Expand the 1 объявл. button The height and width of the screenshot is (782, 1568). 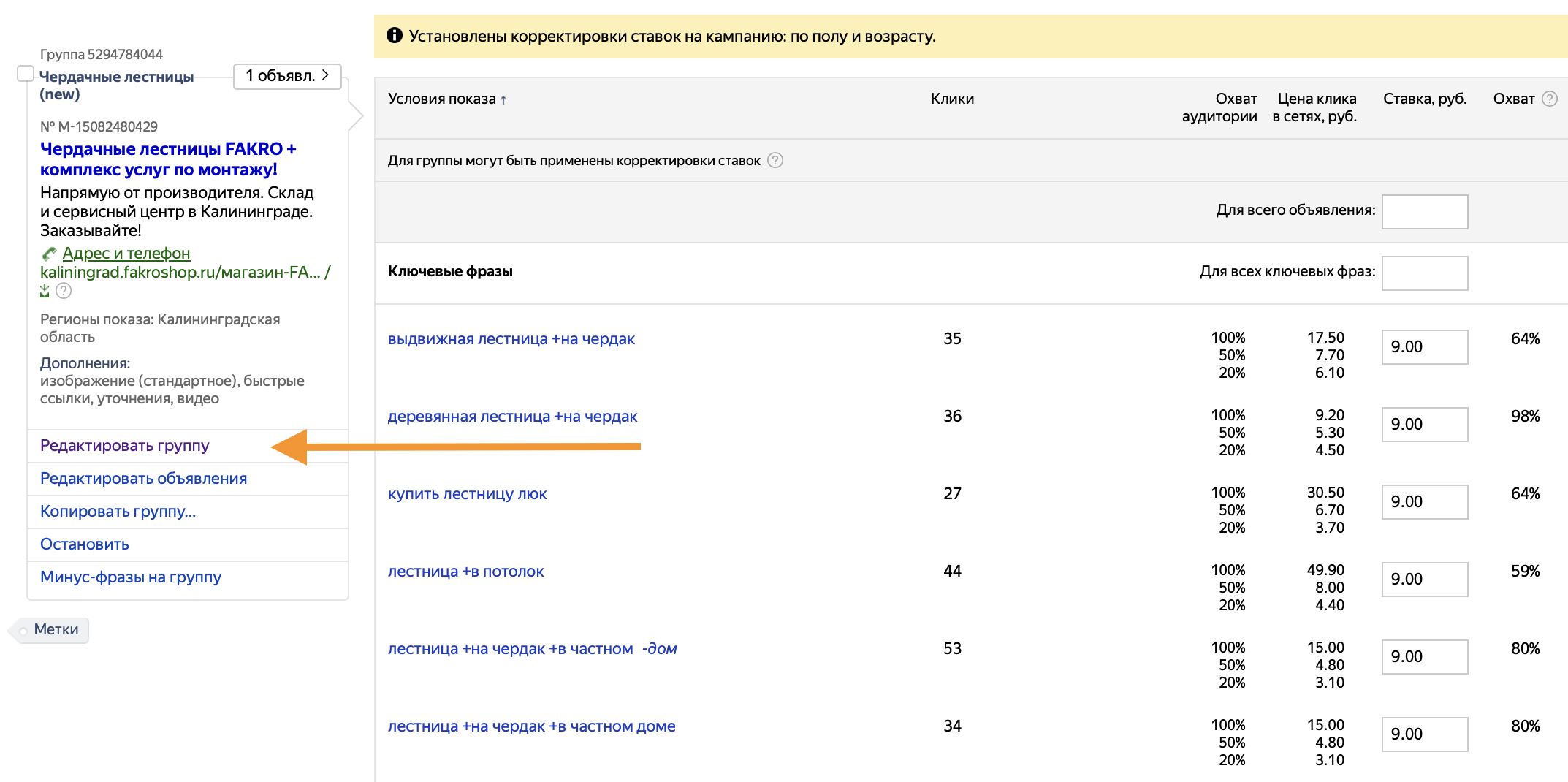tap(287, 76)
